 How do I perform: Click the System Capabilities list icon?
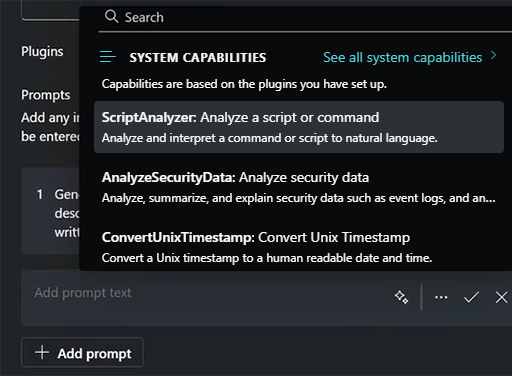pos(108,57)
